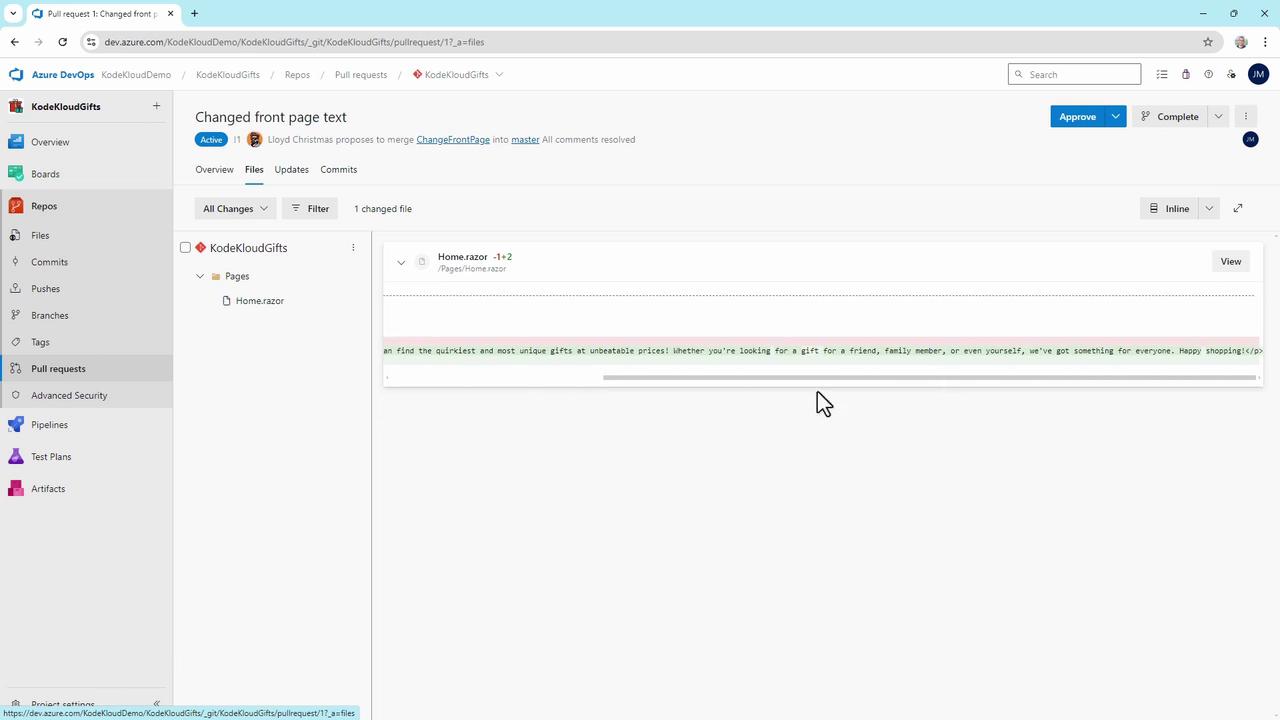This screenshot has height=720, width=1280.
Task: Open the work items list icon in header
Action: click(1162, 74)
